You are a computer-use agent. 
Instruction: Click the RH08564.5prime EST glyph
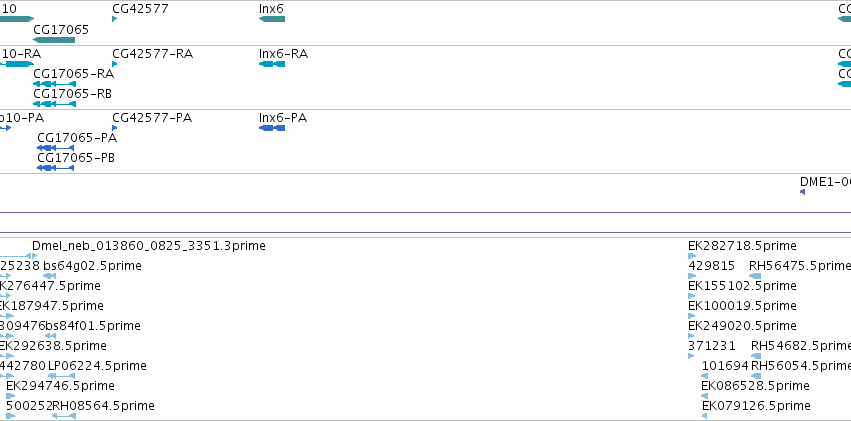tap(64, 416)
